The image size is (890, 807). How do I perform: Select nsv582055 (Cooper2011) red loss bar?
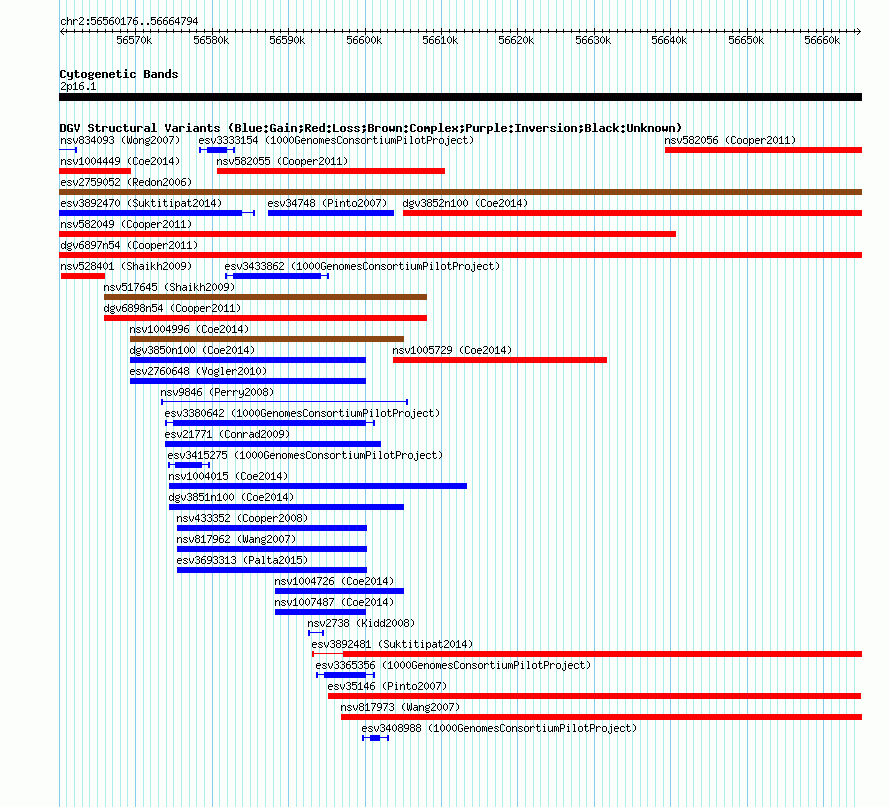(331, 171)
